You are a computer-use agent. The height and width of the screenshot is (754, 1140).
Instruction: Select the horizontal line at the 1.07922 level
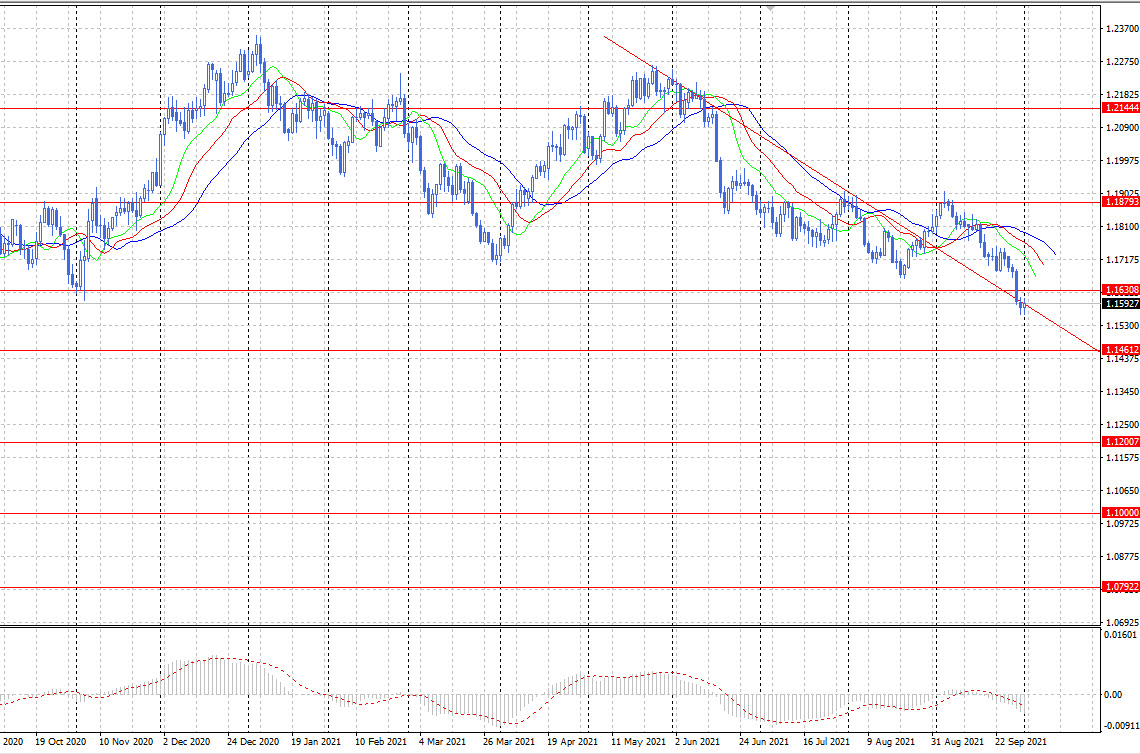coord(550,587)
